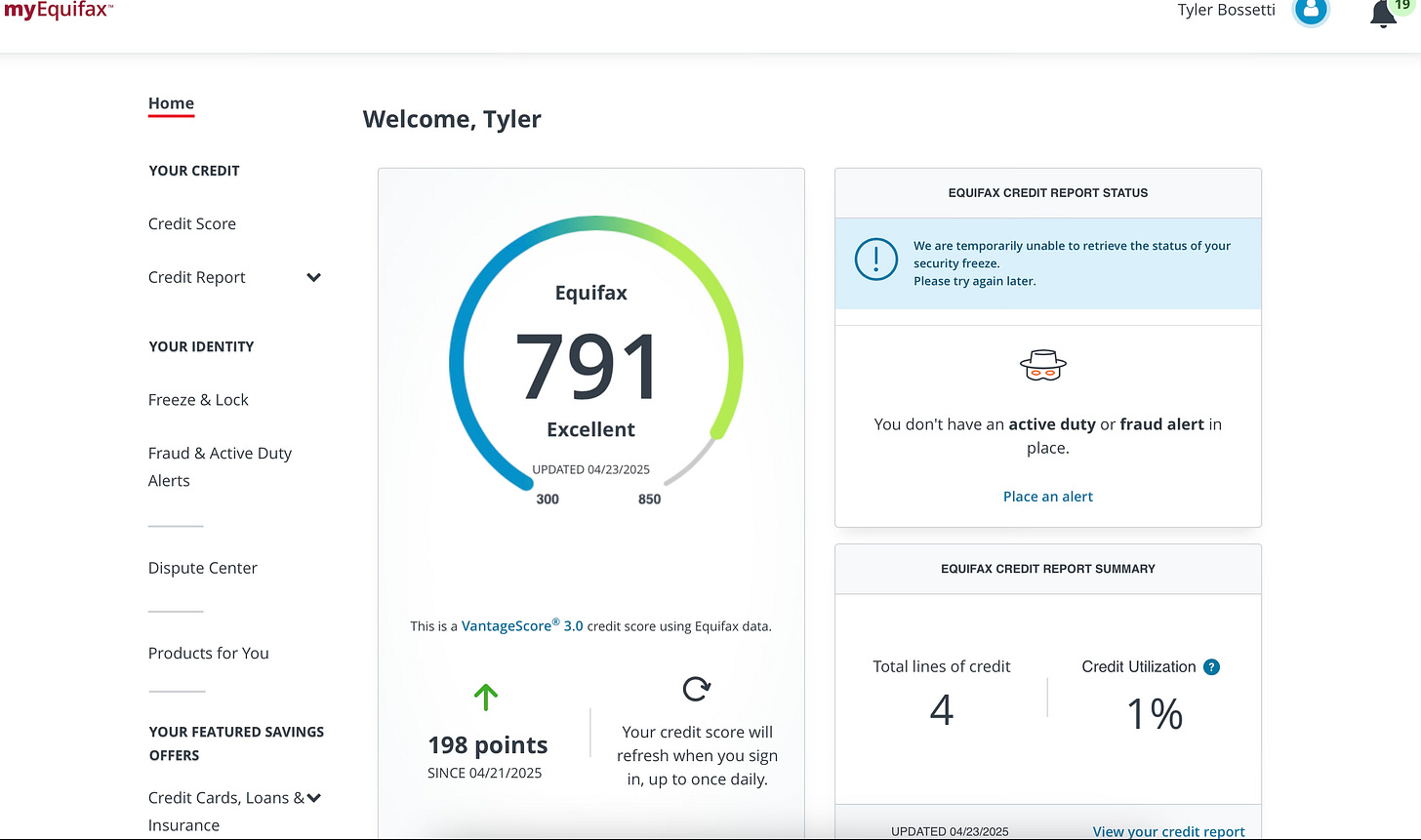Expand Credit Cards, Loans & Insurance chevron

click(314, 798)
